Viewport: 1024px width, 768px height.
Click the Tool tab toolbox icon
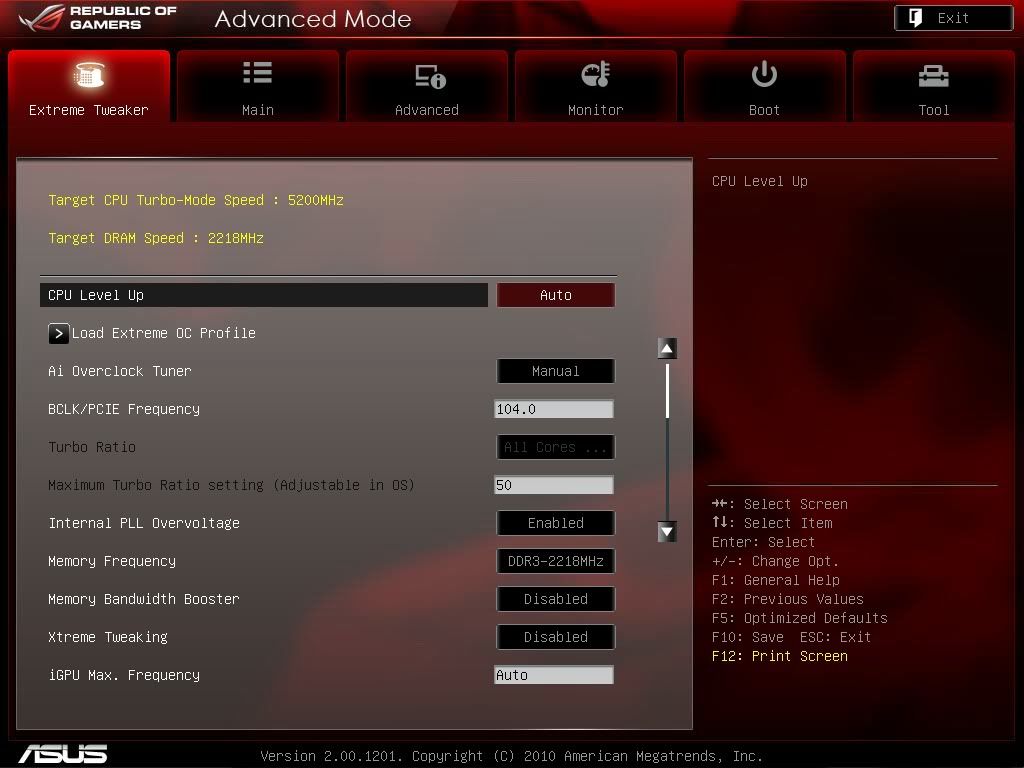[x=933, y=75]
